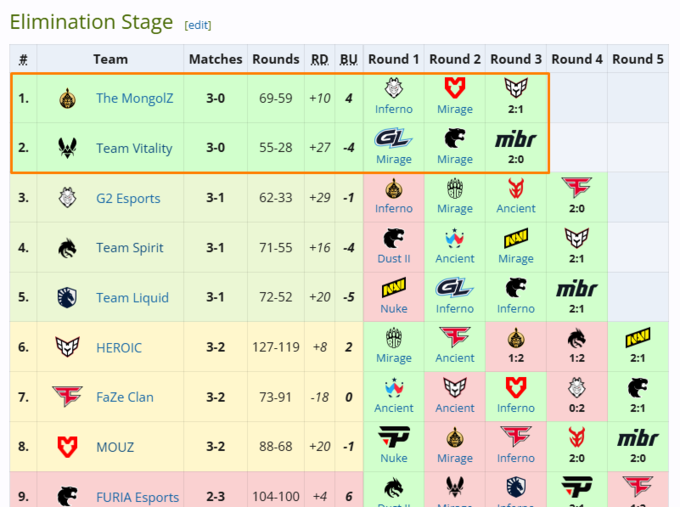Click Dust II map link in Team Spirit row
The image size is (680, 507).
pyautogui.click(x=394, y=259)
